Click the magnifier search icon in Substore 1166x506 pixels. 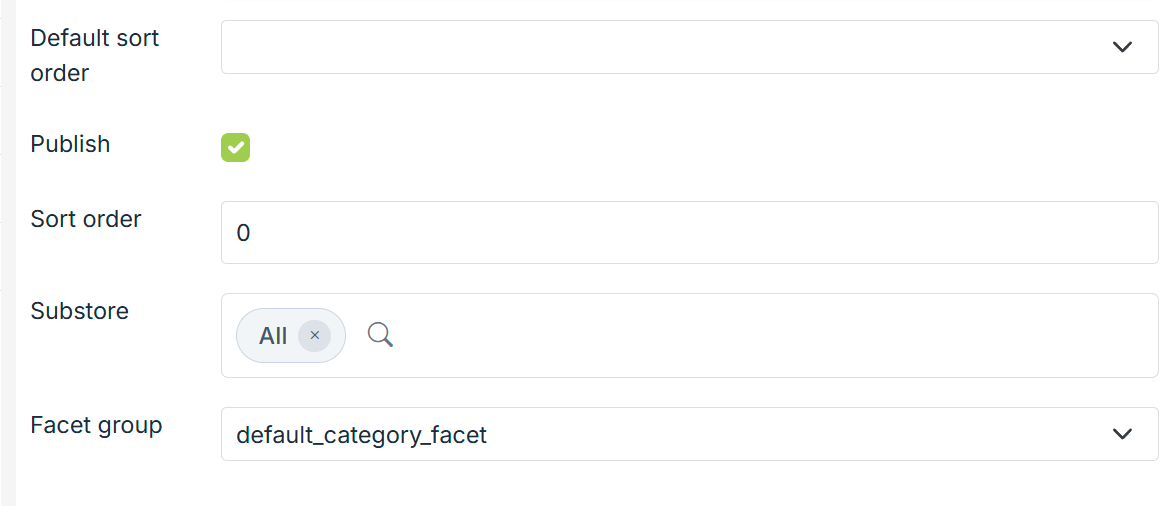coord(380,335)
